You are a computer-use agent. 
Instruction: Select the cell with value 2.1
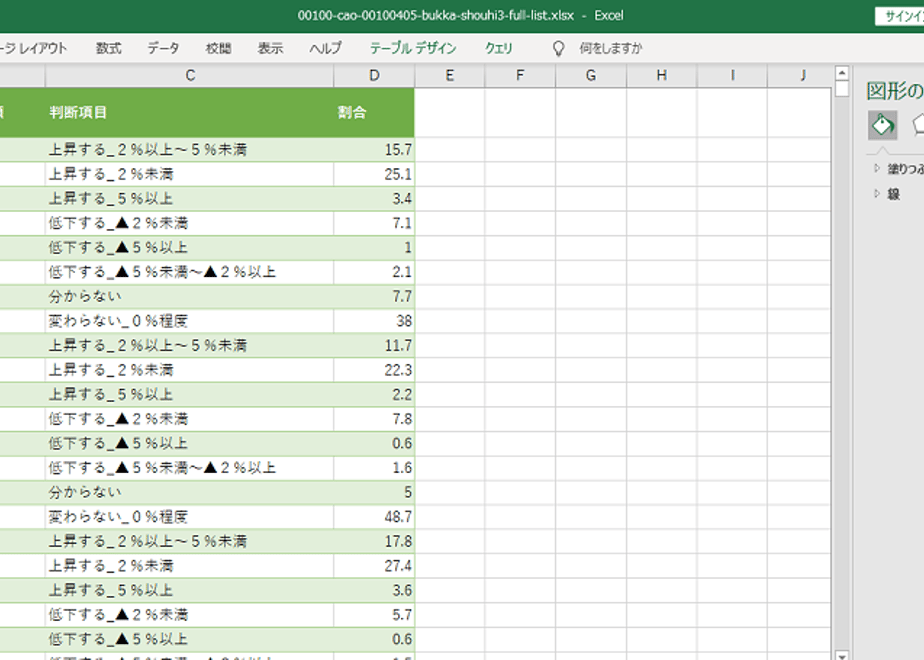pos(374,272)
